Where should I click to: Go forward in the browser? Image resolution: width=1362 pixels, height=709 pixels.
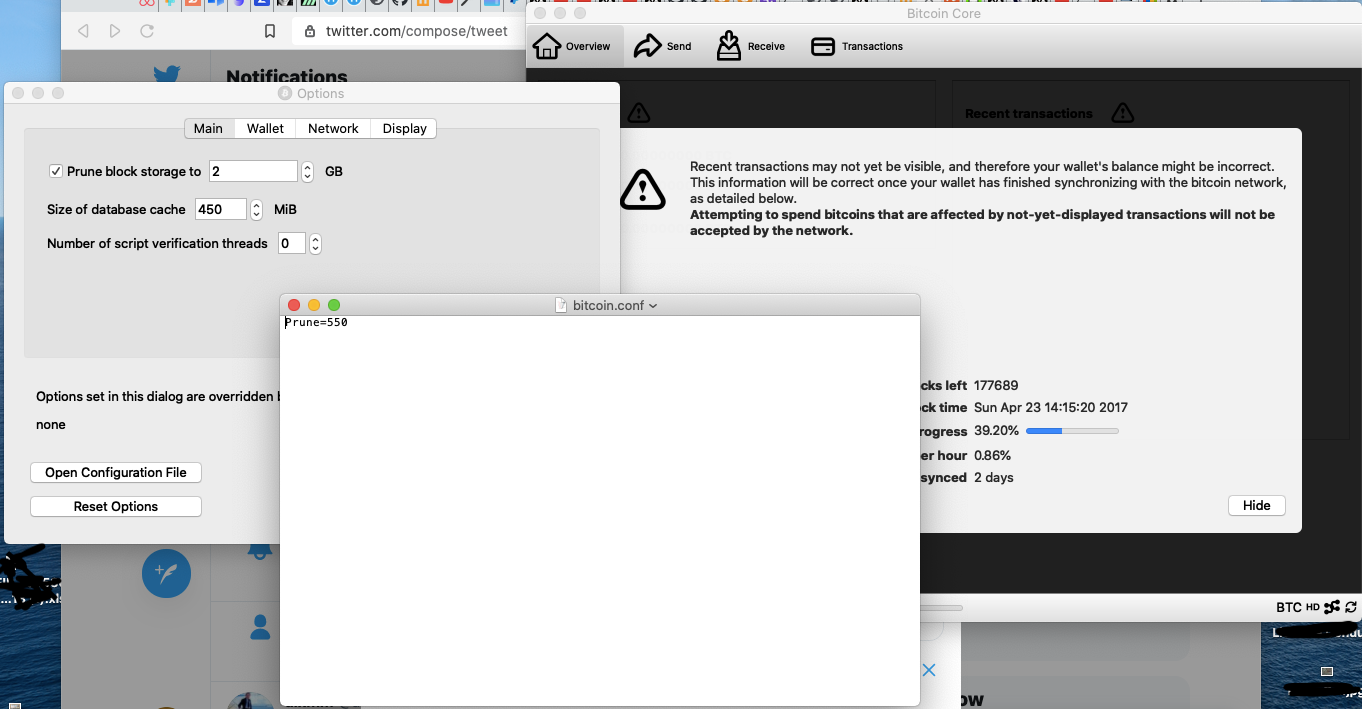(x=115, y=31)
